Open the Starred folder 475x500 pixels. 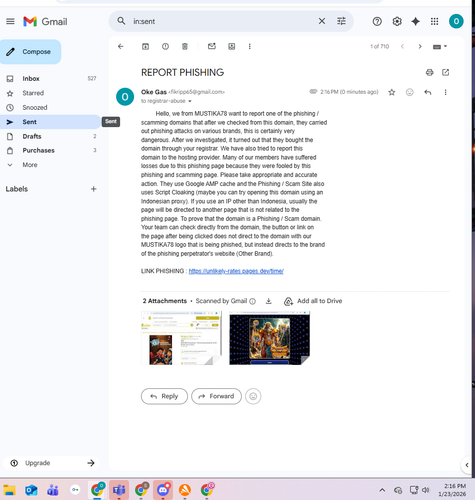pos(50,93)
